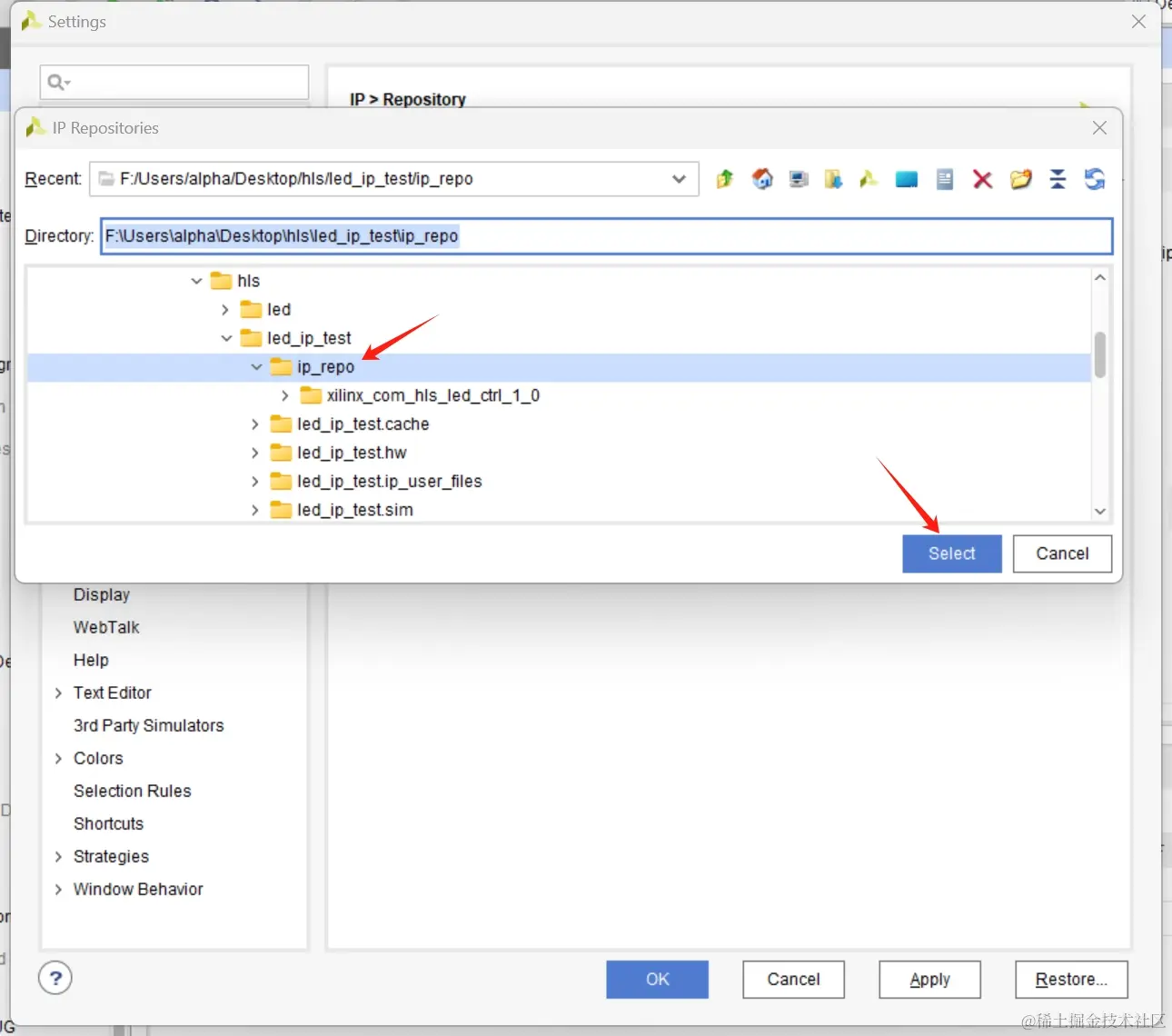1172x1036 pixels.
Task: Open the Display settings category
Action: point(102,594)
